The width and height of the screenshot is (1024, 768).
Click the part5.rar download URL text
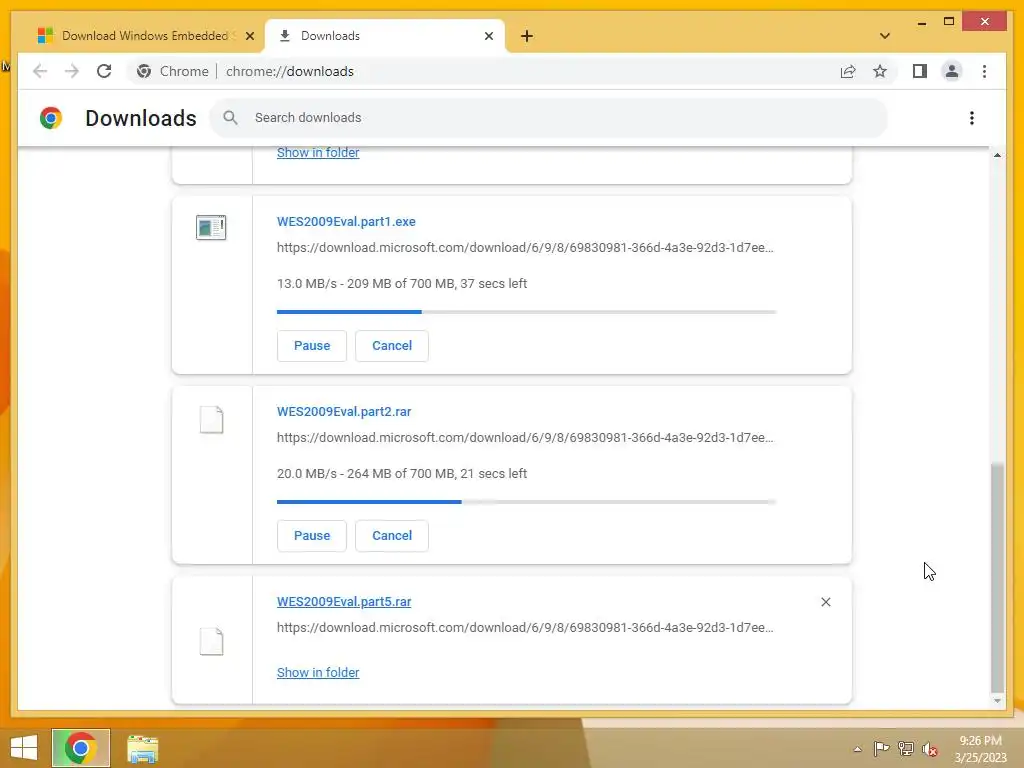point(525,628)
